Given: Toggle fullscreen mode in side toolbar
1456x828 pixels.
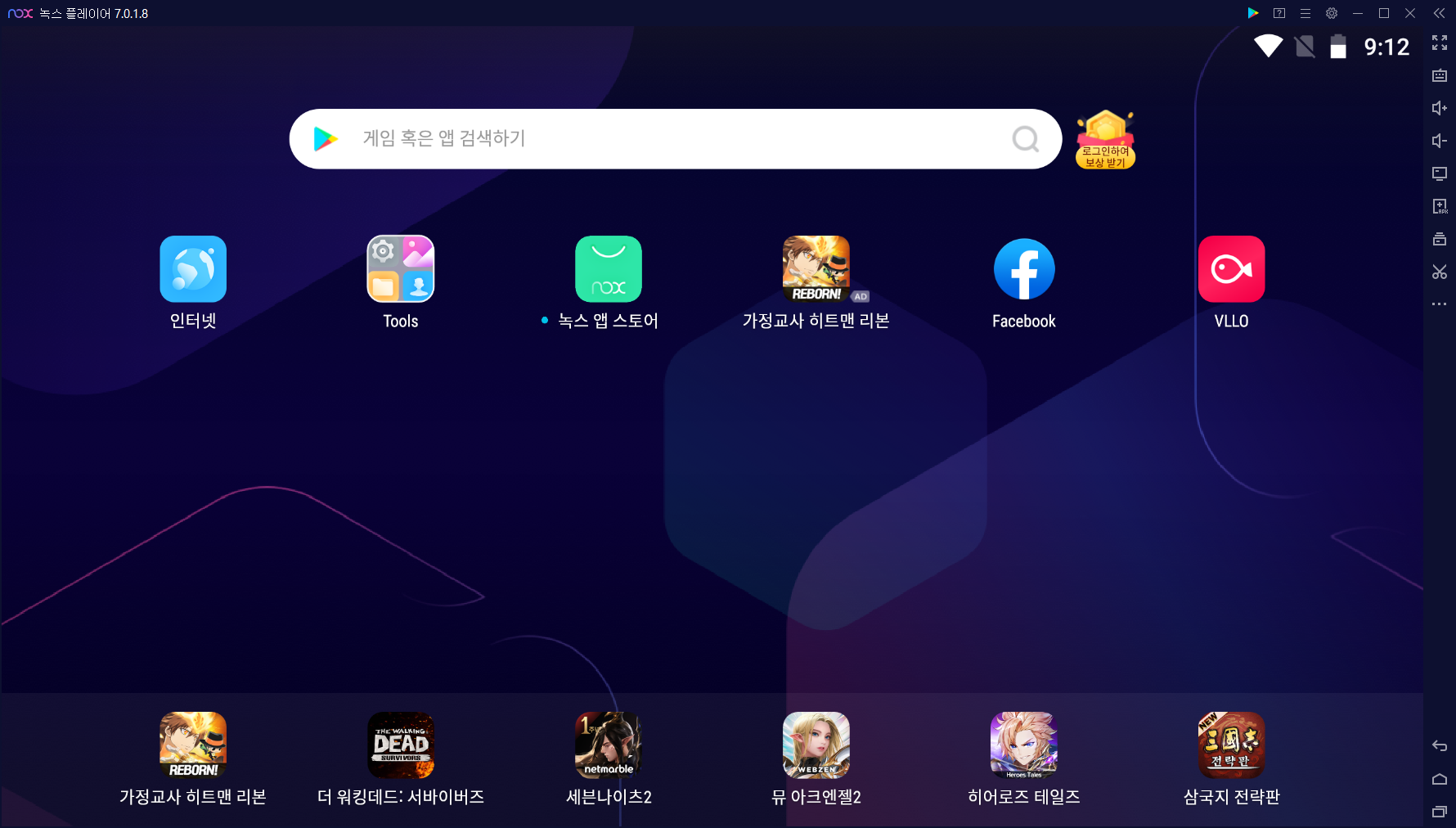Looking at the screenshot, I should click(1440, 43).
